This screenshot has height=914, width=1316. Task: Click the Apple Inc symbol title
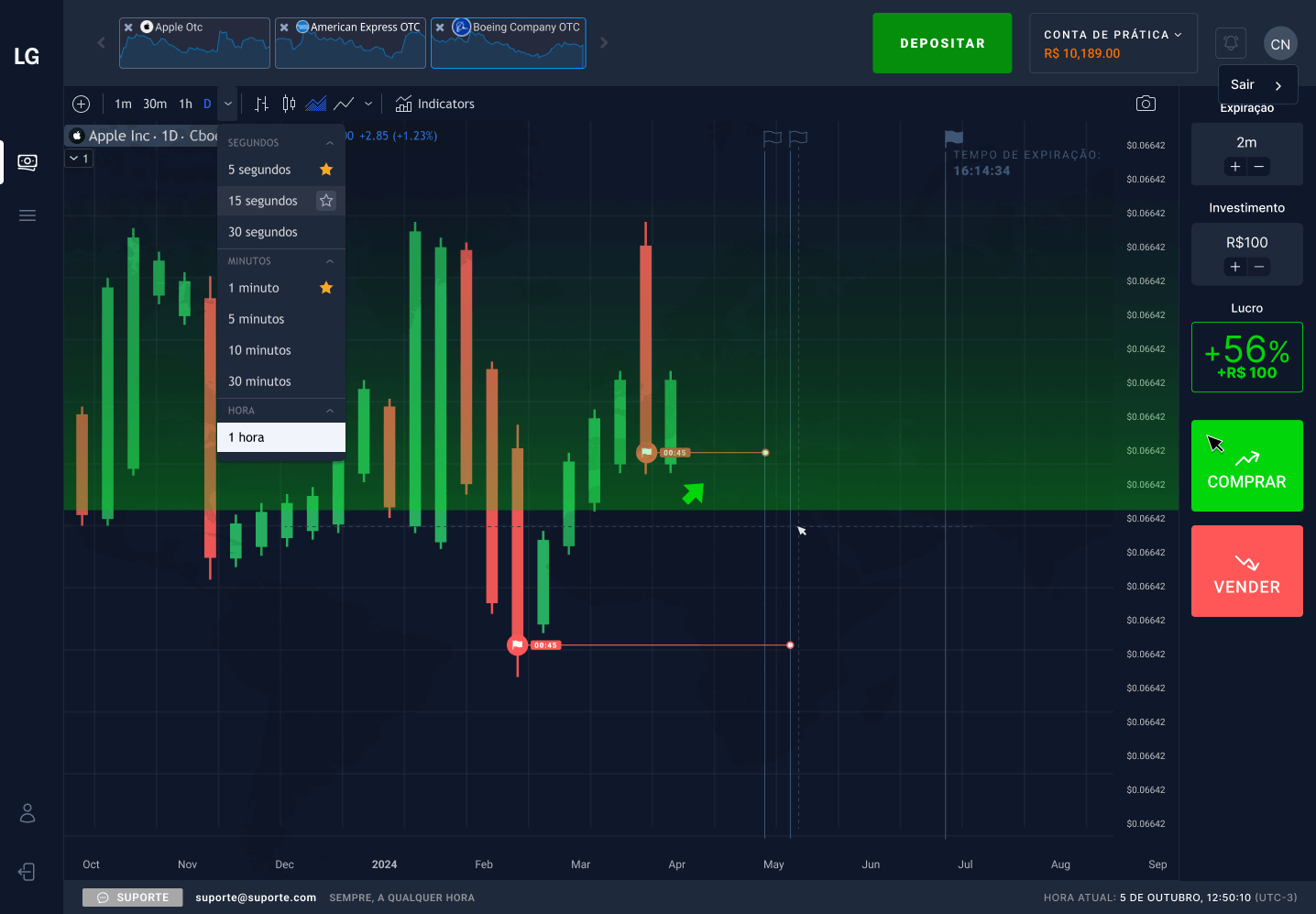click(119, 136)
